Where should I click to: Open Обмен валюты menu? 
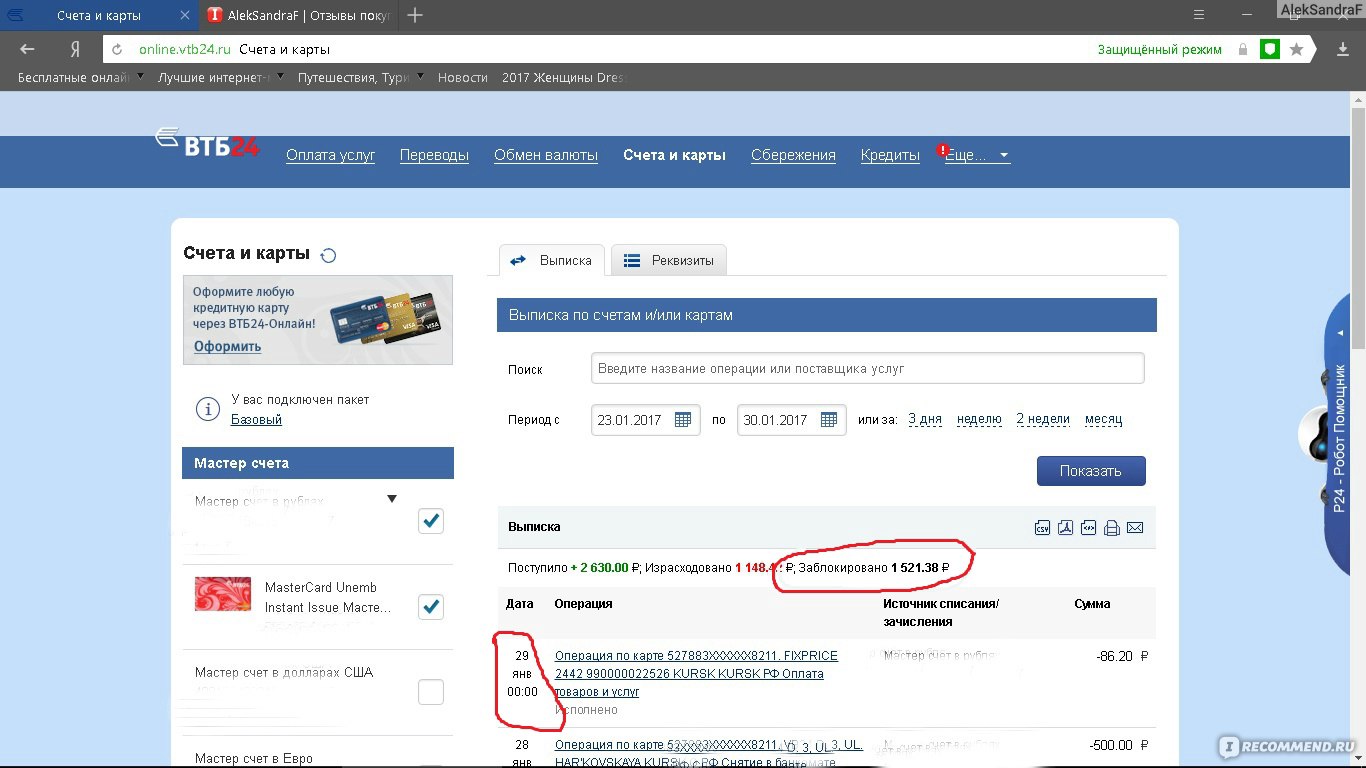coord(546,155)
